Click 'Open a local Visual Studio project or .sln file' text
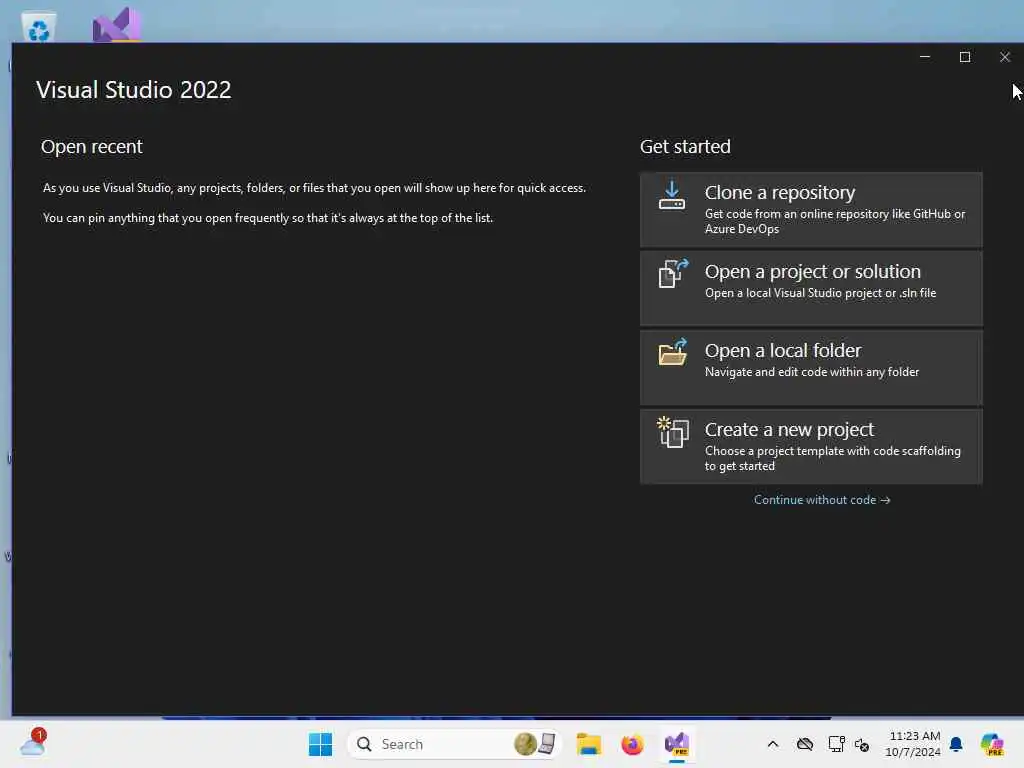Screen dimensions: 1024x768 (820, 293)
